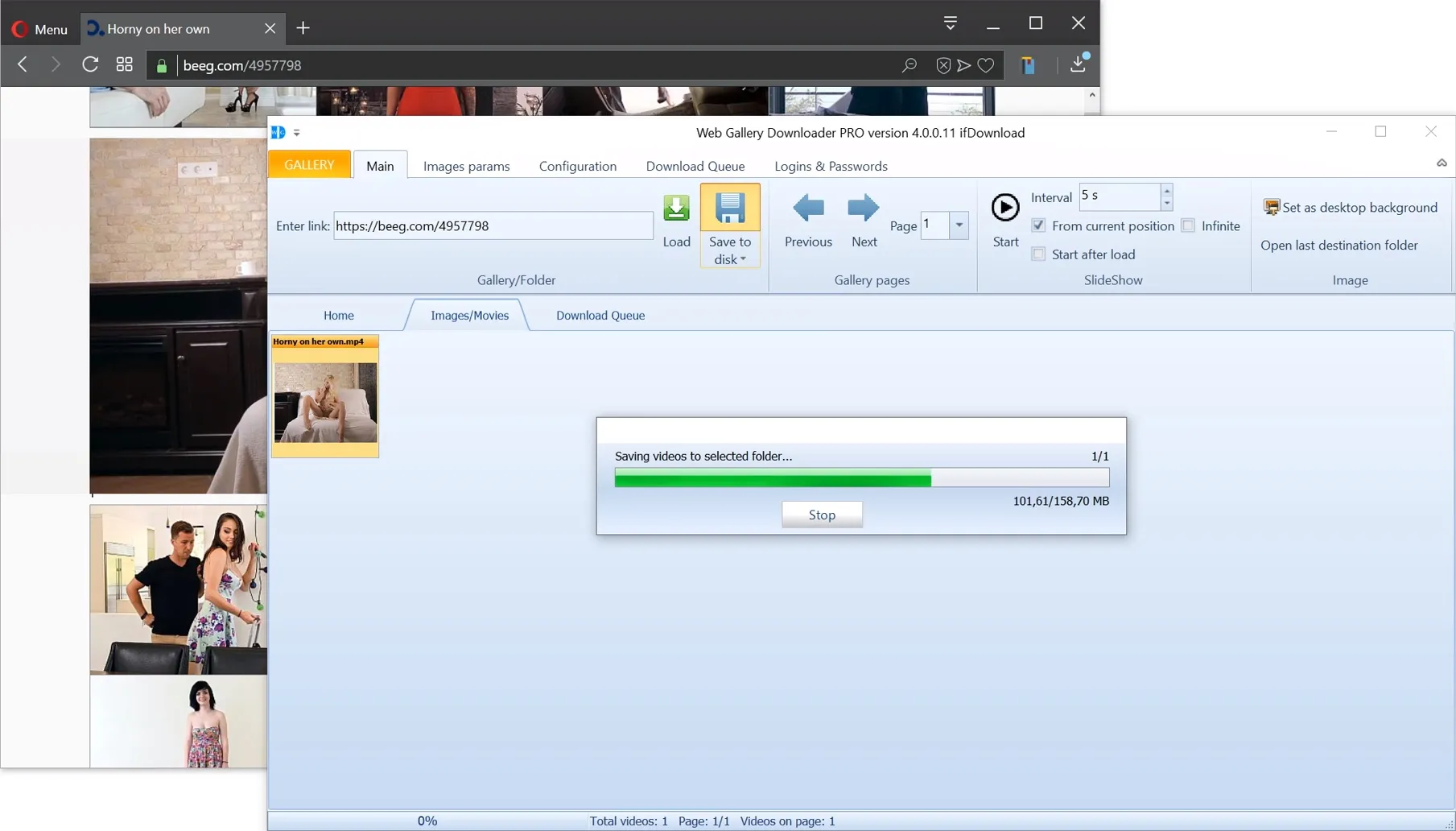This screenshot has width=1456, height=831.
Task: Click Opera forward navigation arrow
Action: (x=55, y=64)
